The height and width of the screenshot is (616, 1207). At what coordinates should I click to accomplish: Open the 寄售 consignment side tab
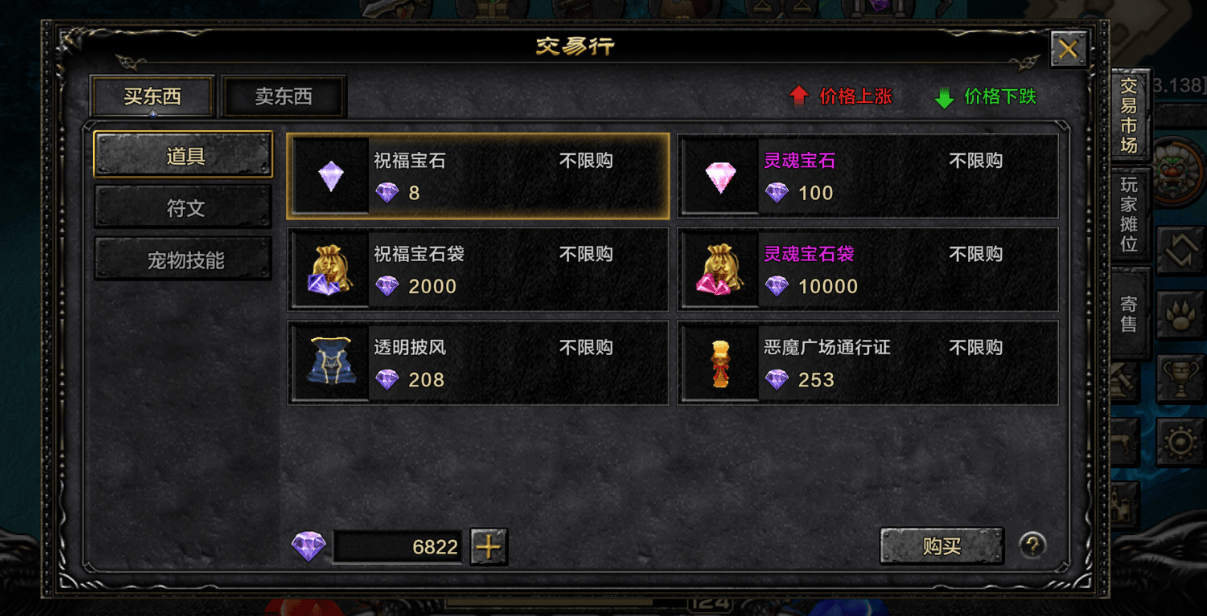coord(1129,312)
